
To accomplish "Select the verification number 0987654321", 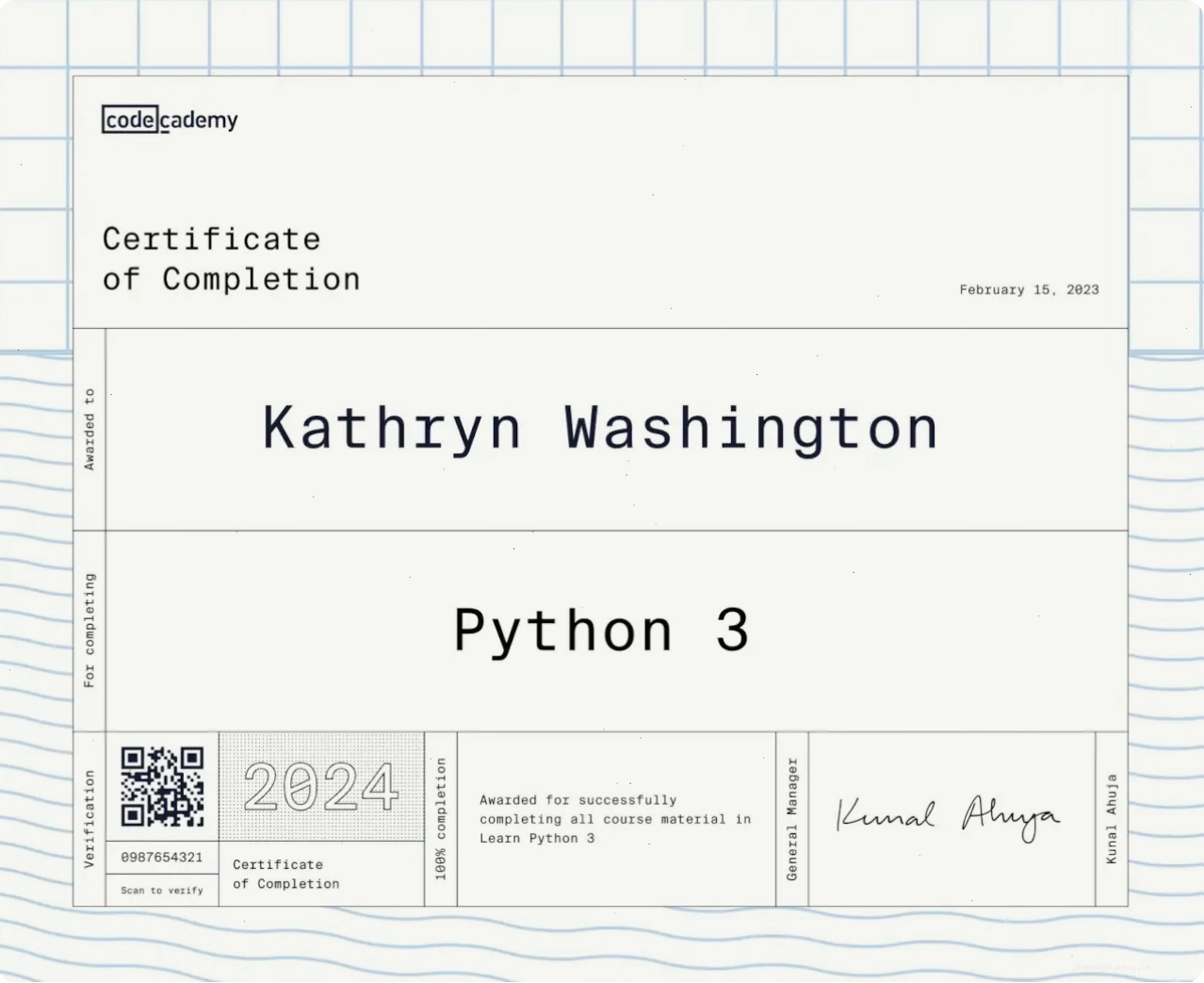I will (162, 857).
